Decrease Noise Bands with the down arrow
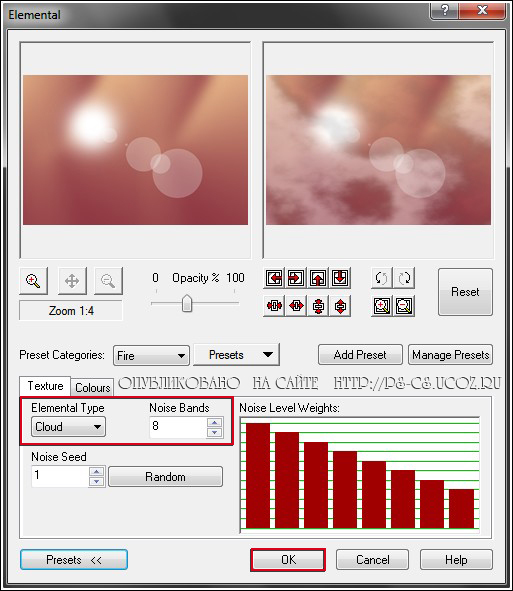This screenshot has height=591, width=513. (215, 432)
